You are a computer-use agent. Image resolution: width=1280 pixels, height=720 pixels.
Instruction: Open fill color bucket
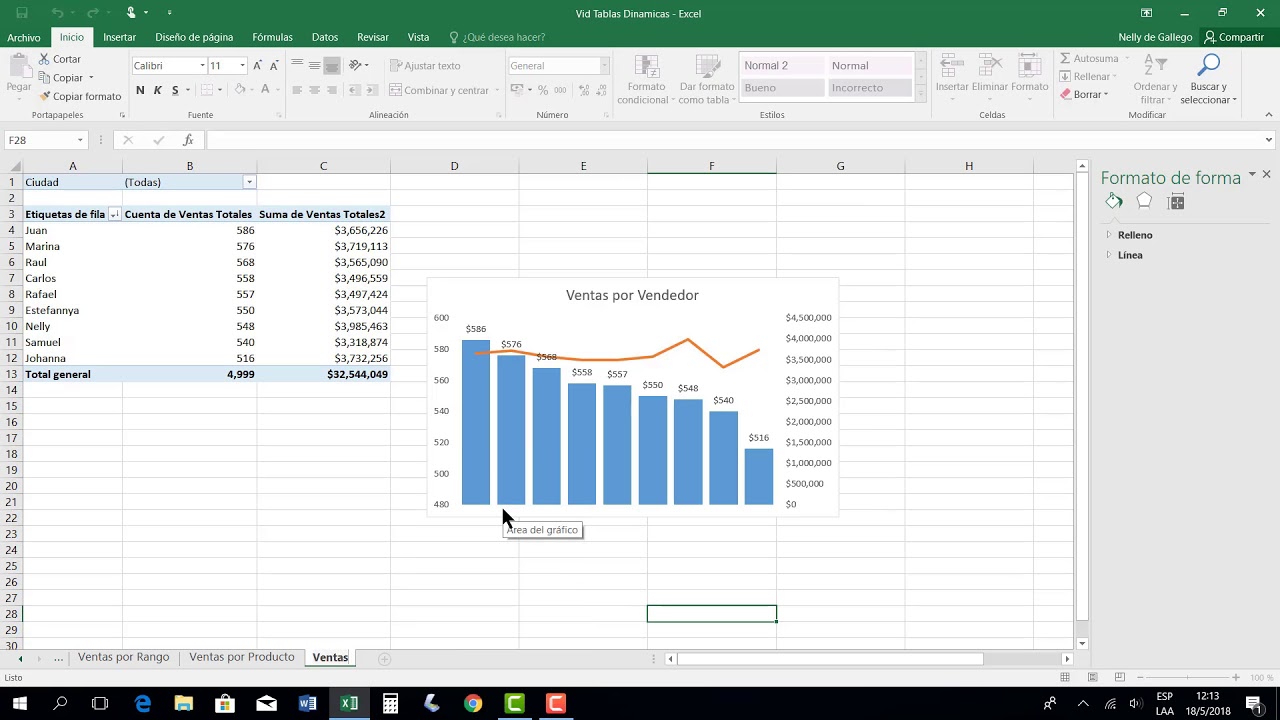point(239,90)
